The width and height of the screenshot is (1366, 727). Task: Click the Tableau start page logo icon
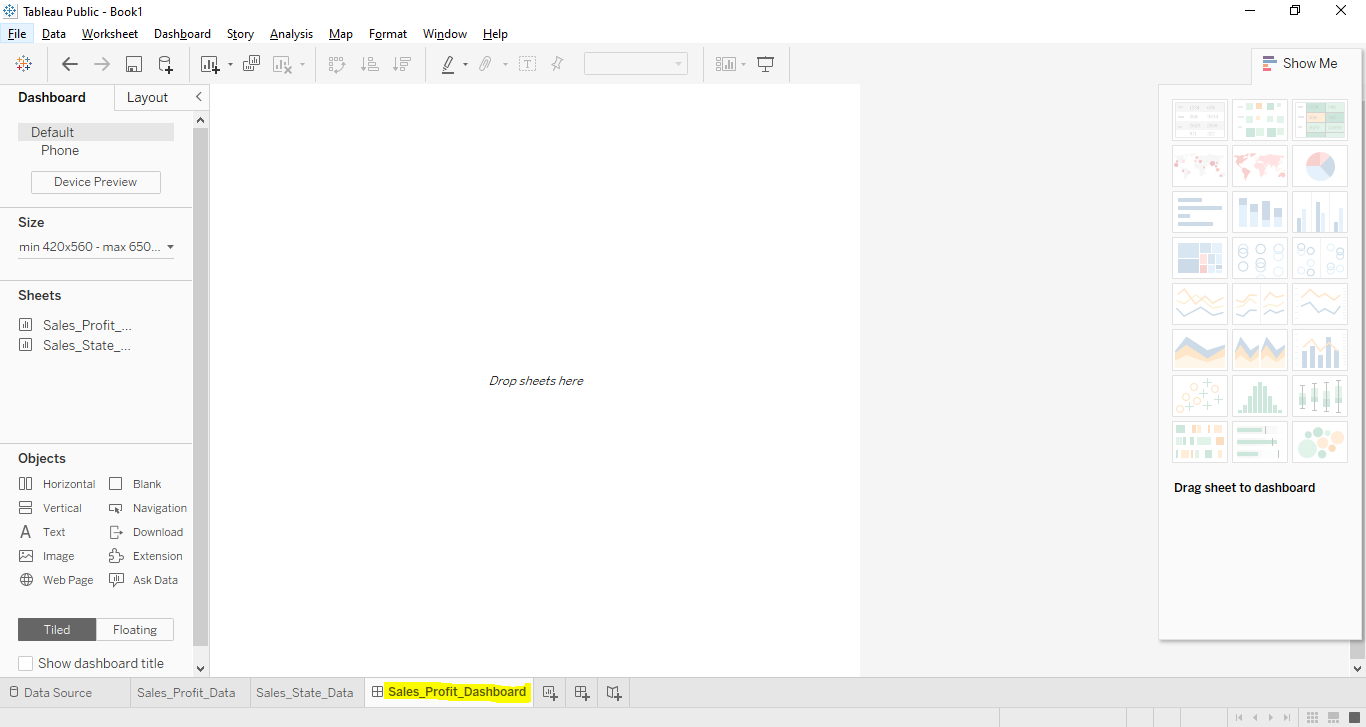point(23,64)
